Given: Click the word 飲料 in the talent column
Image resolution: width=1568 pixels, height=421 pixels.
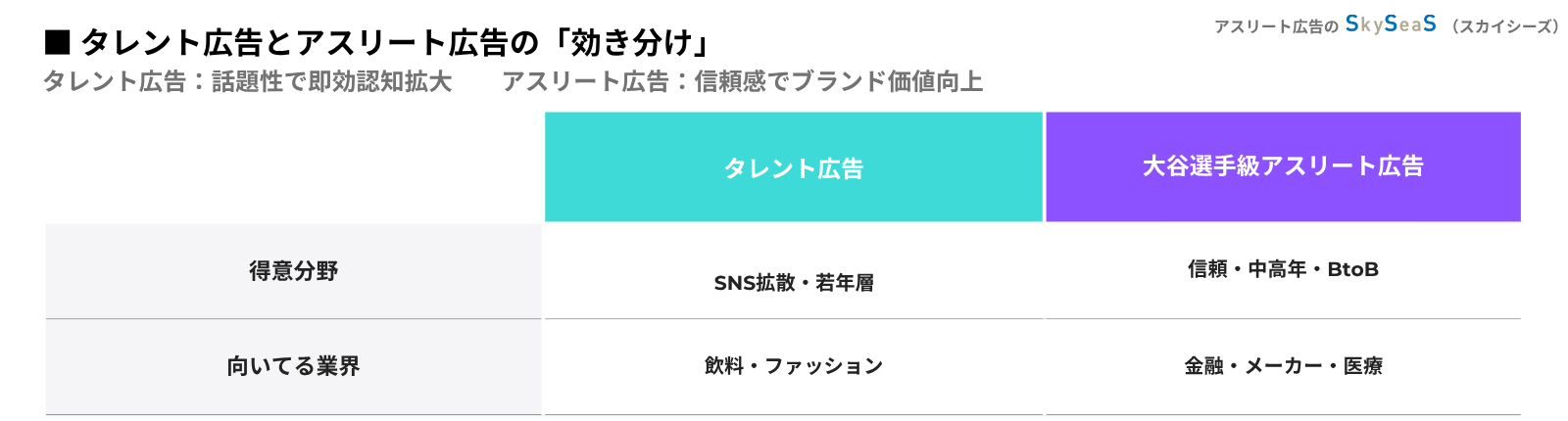Looking at the screenshot, I should coord(723,366).
